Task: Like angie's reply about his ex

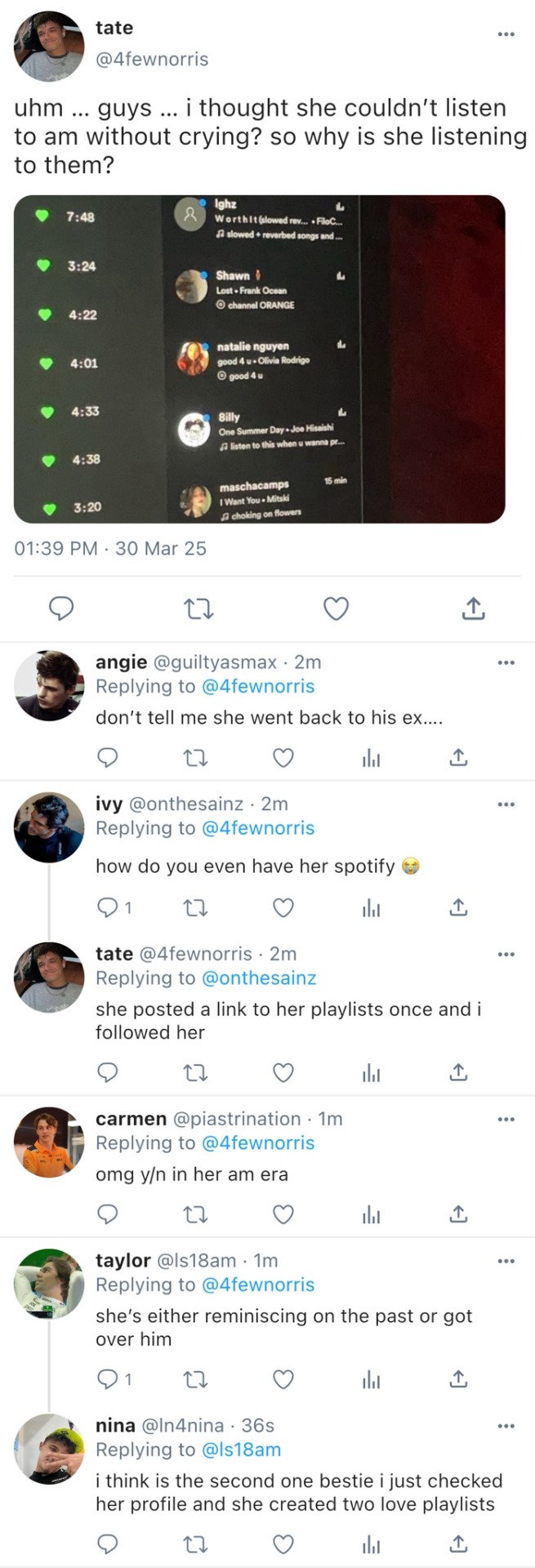Action: (x=283, y=759)
